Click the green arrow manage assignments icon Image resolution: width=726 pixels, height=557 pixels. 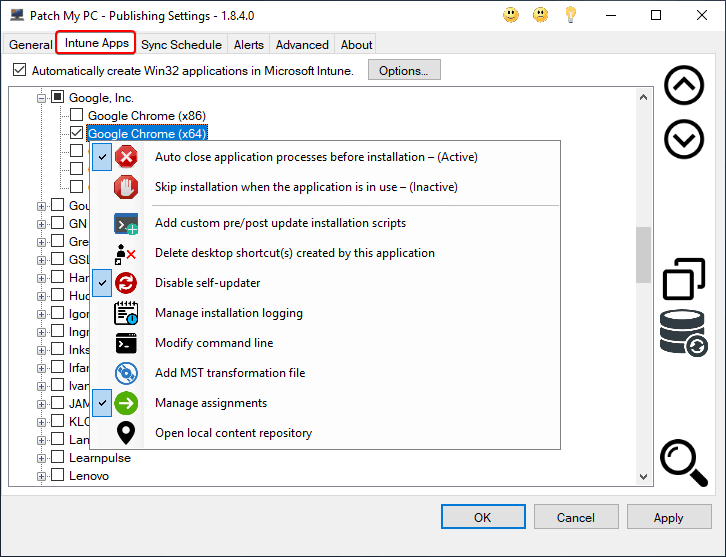tap(126, 403)
